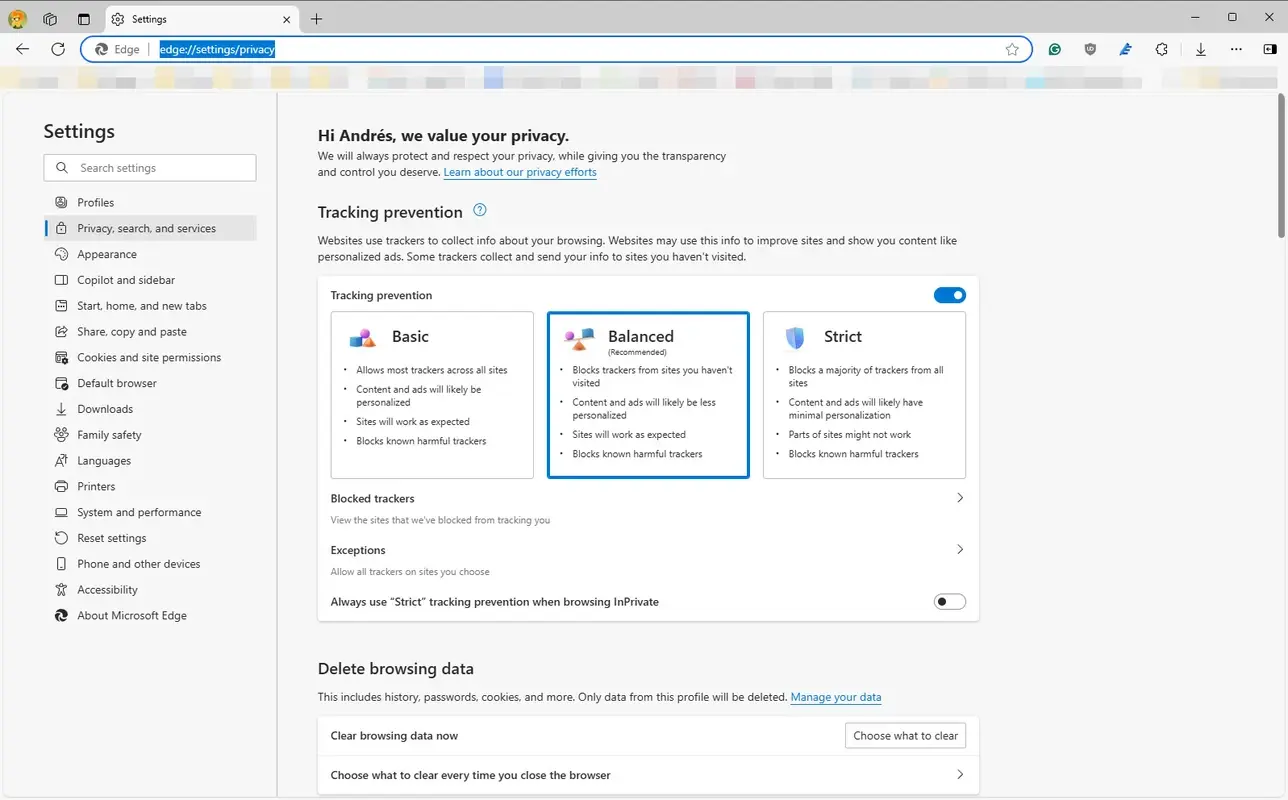Select the Strict tracking prevention level

[863, 394]
